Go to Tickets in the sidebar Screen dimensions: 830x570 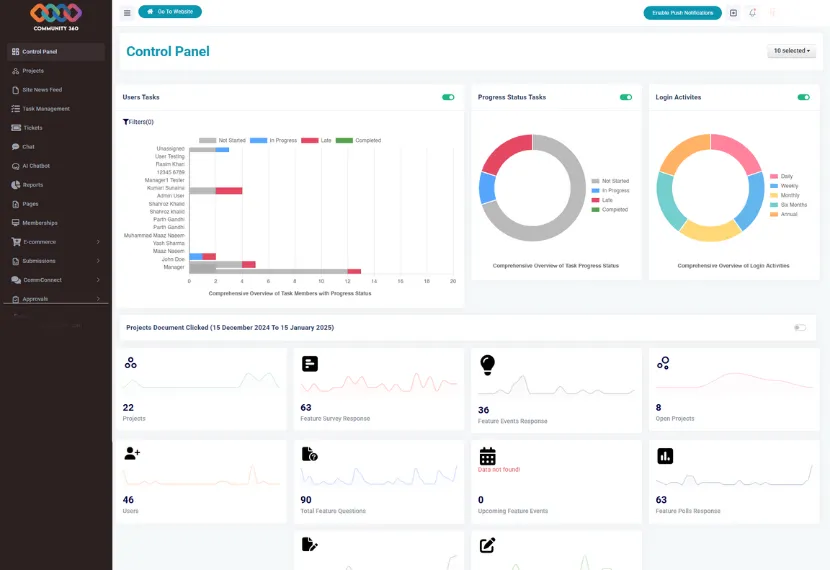(x=32, y=128)
